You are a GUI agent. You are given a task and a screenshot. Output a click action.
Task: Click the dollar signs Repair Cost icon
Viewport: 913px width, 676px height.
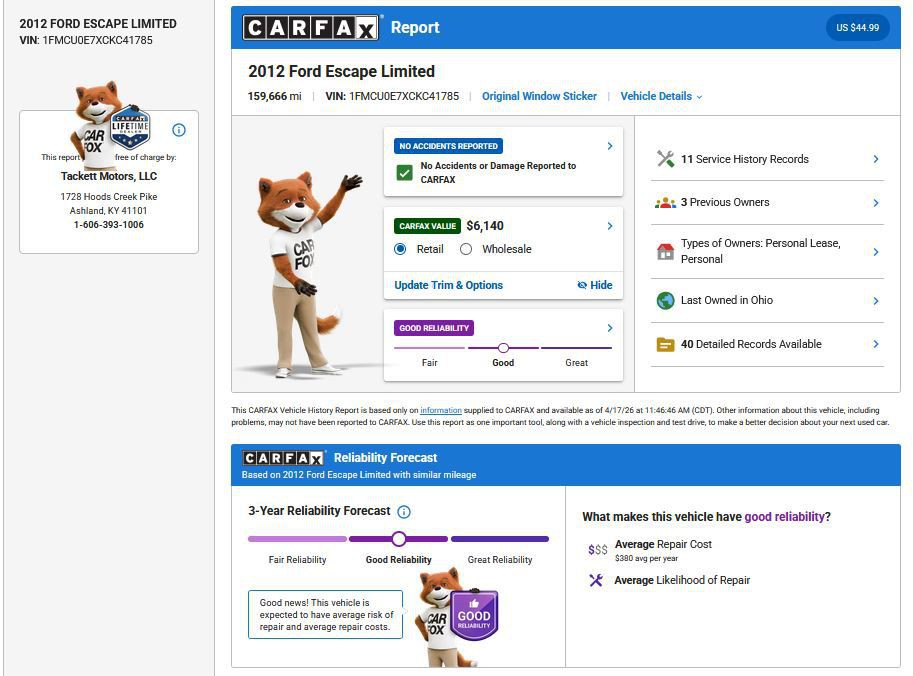point(597,550)
